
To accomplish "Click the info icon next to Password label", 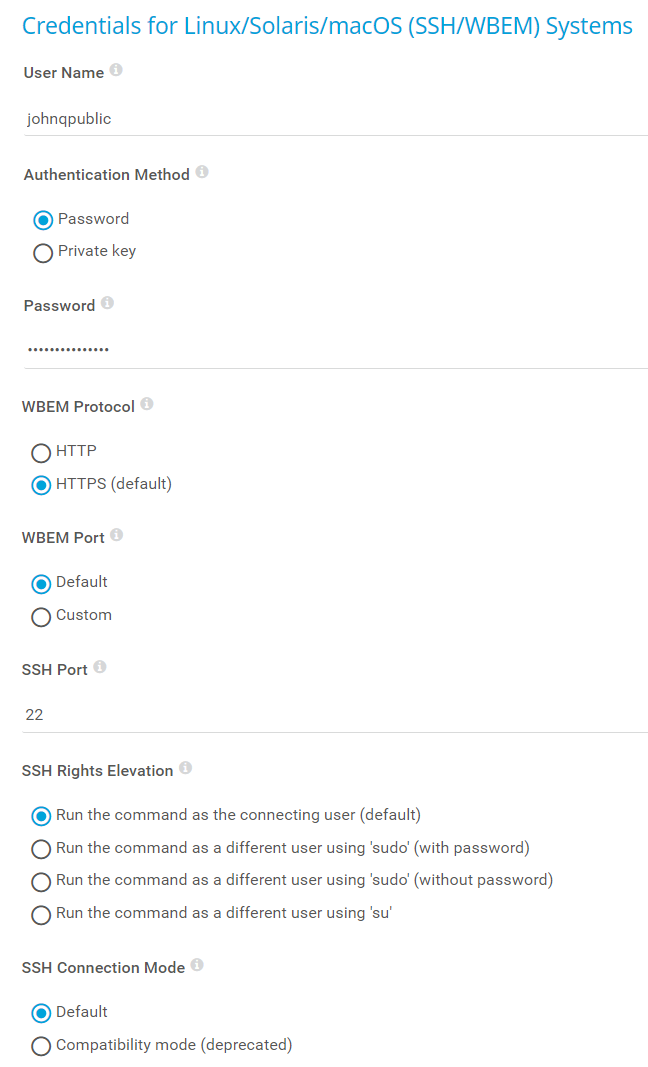I will 107,303.
